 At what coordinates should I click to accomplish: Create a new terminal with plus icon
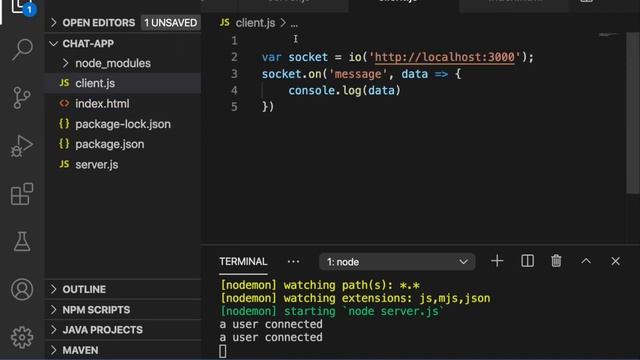point(497,261)
